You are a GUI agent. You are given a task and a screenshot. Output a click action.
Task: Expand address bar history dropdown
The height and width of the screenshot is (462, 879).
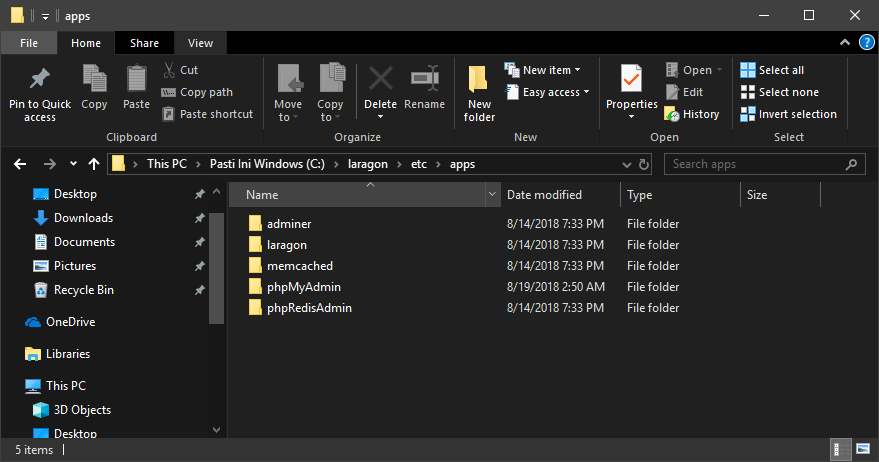pyautogui.click(x=627, y=165)
